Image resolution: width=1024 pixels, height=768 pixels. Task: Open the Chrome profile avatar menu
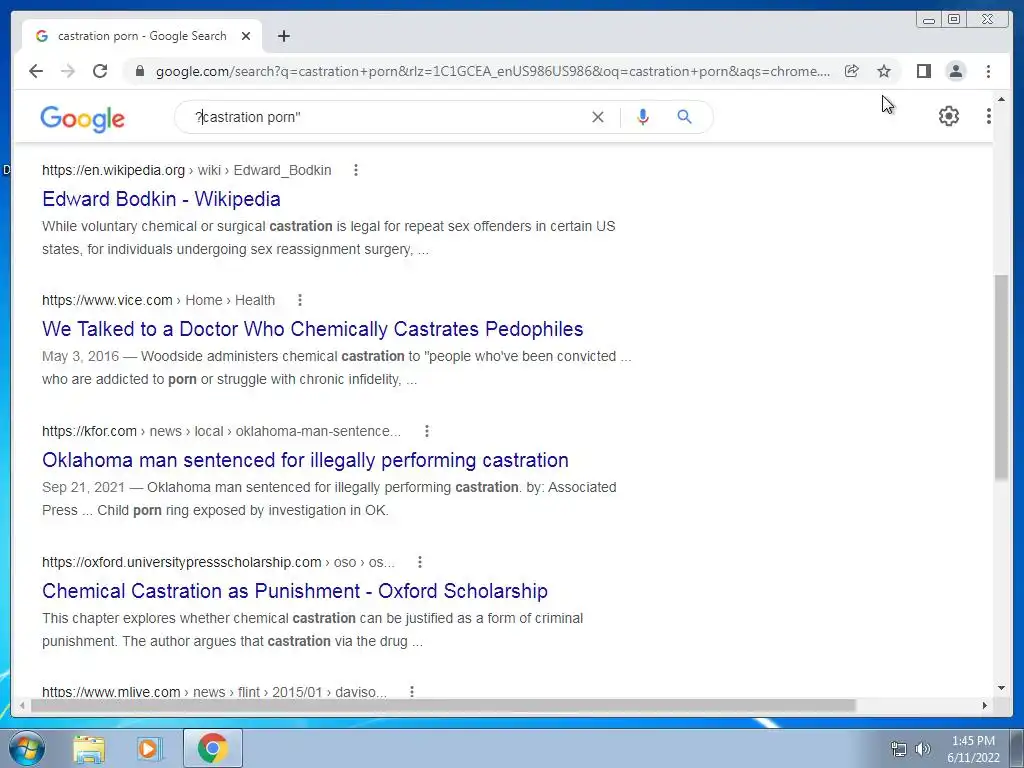(955, 71)
